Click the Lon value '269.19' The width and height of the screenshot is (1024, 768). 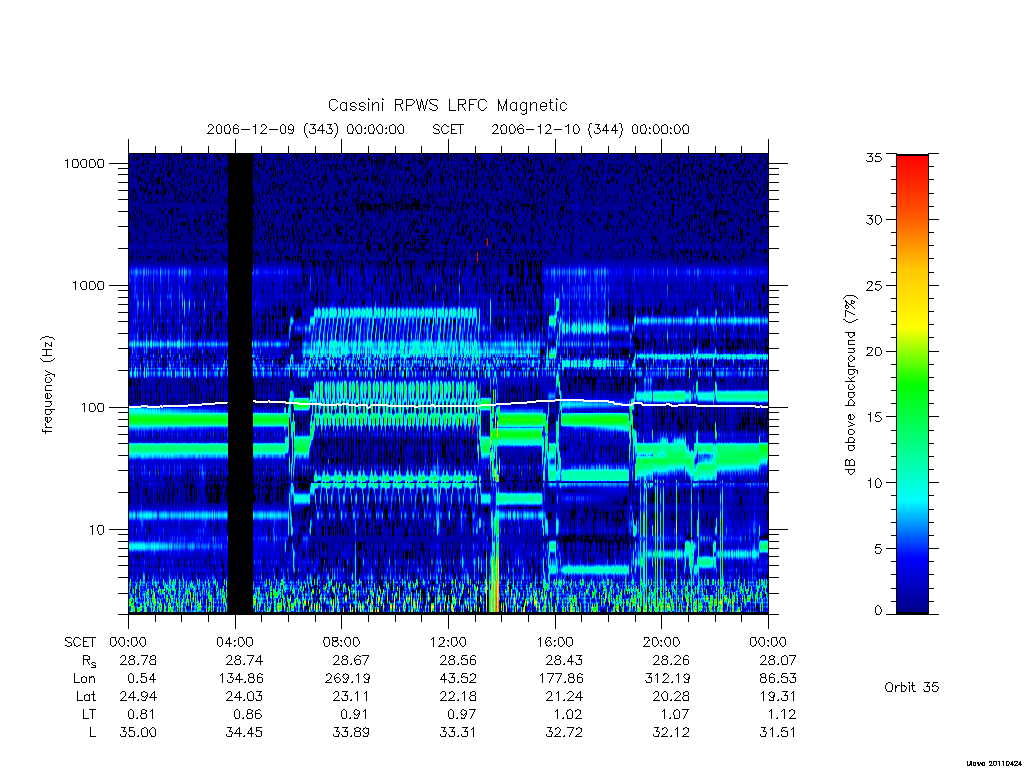[x=347, y=679]
